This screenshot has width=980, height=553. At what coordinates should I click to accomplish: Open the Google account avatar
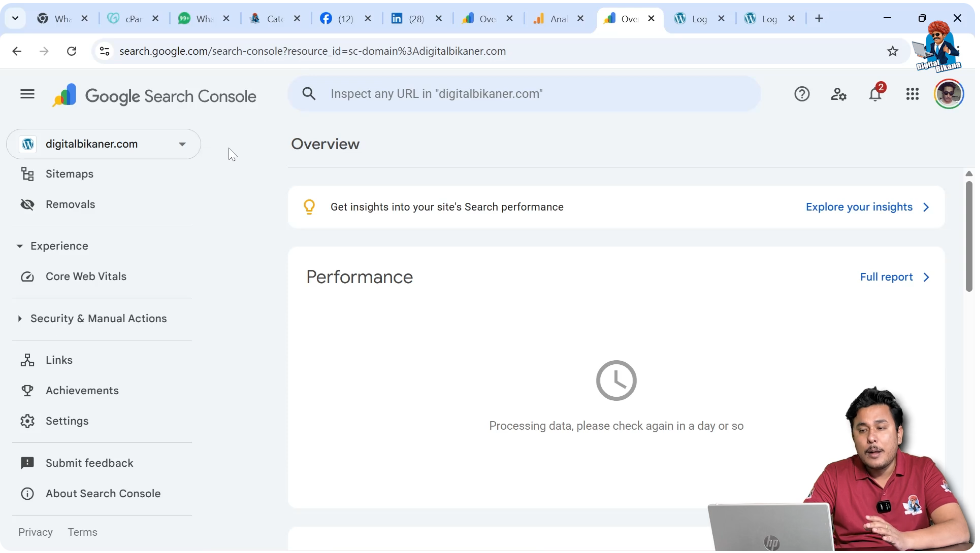pos(949,94)
